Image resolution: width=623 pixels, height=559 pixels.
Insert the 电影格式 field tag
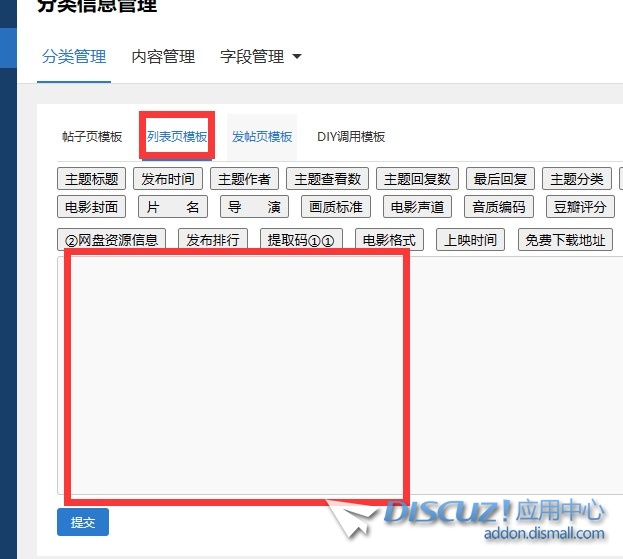[x=389, y=240]
